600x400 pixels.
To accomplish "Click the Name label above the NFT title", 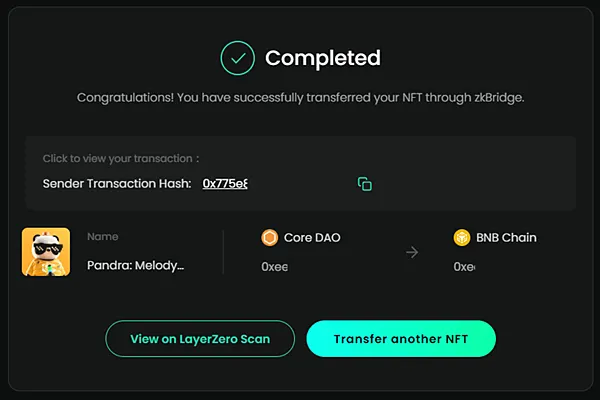I will coord(103,238).
